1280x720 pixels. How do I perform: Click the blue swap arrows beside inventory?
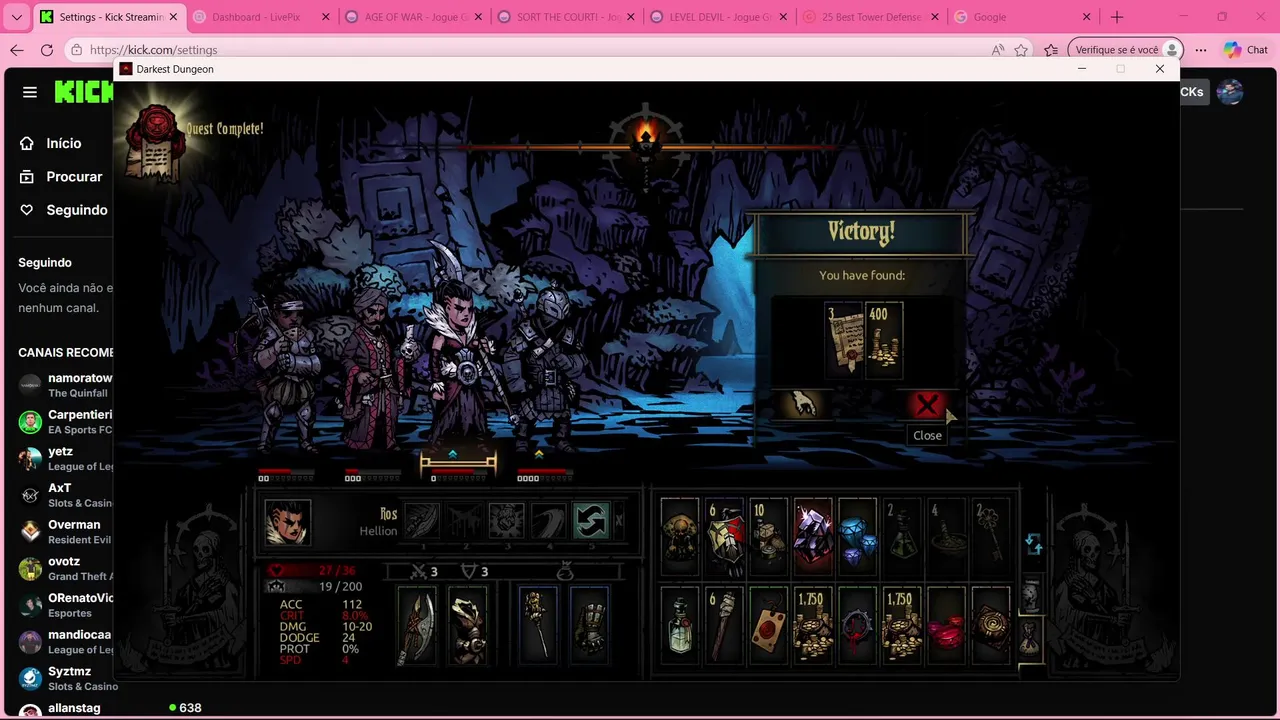1034,544
